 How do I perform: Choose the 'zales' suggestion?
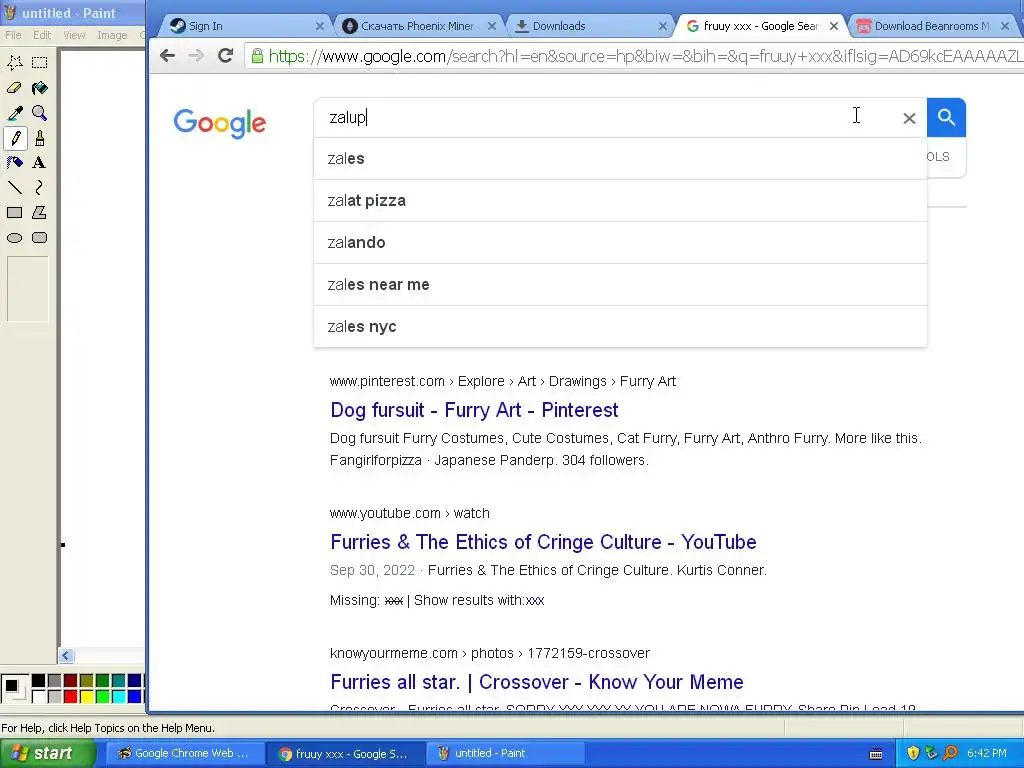click(620, 159)
